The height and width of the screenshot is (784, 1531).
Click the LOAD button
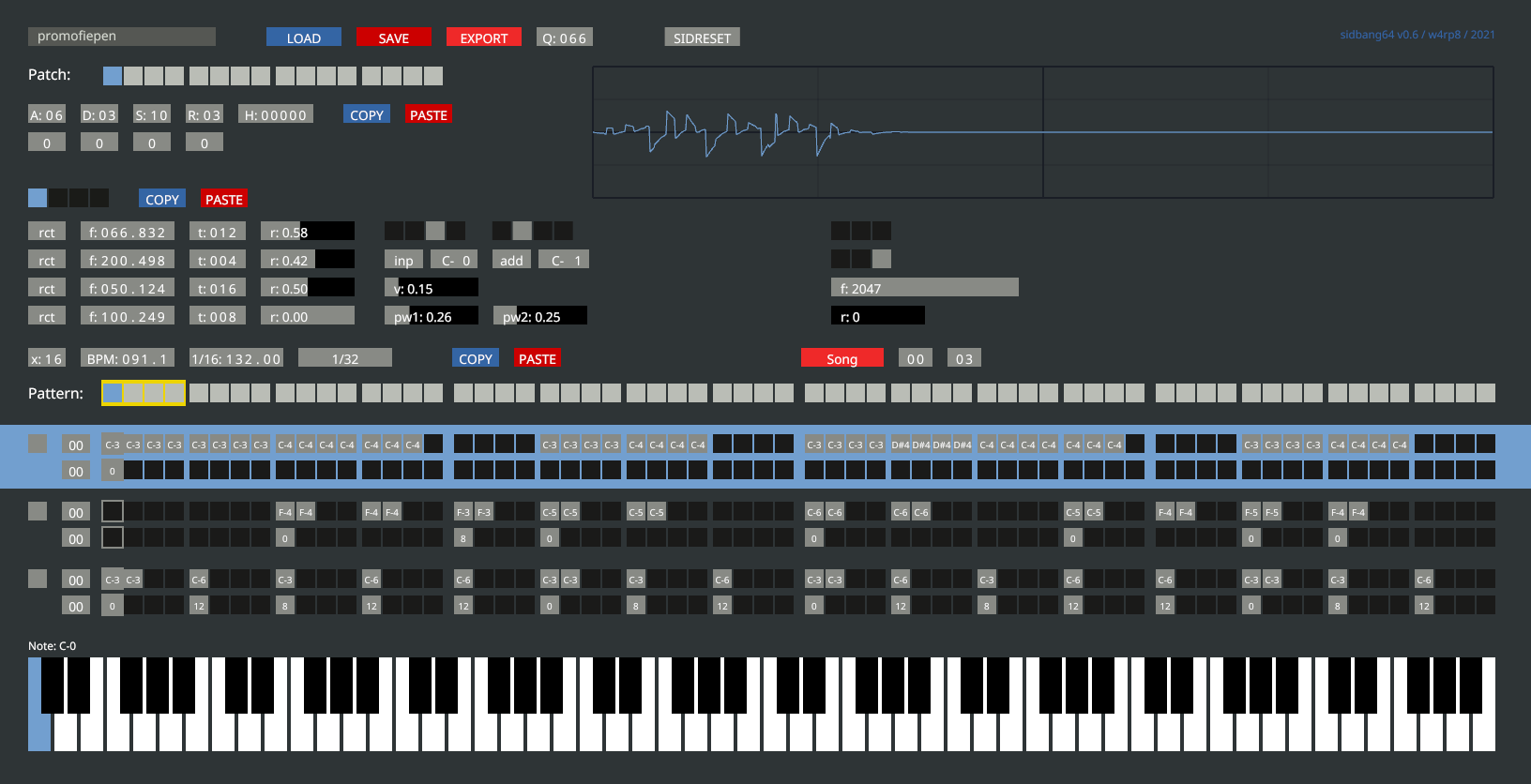click(x=303, y=38)
